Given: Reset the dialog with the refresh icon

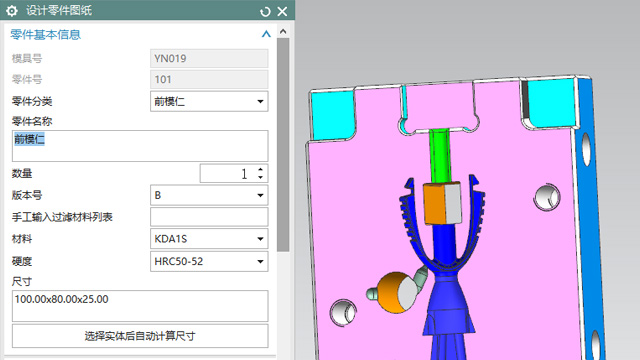Looking at the screenshot, I should (x=265, y=11).
